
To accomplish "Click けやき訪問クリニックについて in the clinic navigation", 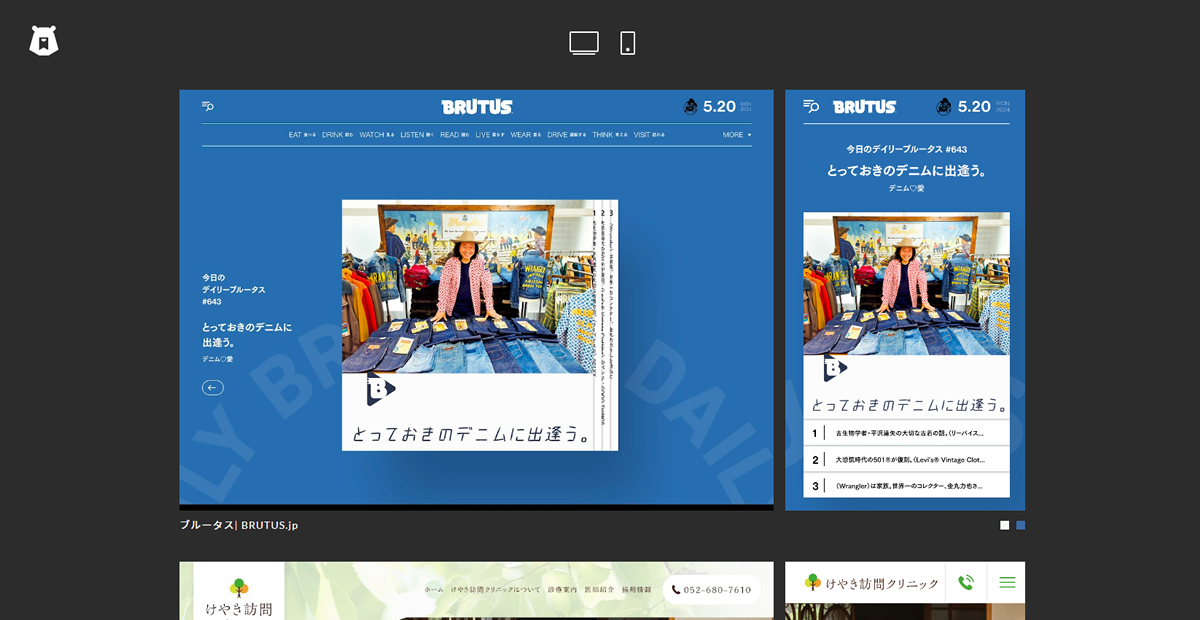I will (495, 590).
